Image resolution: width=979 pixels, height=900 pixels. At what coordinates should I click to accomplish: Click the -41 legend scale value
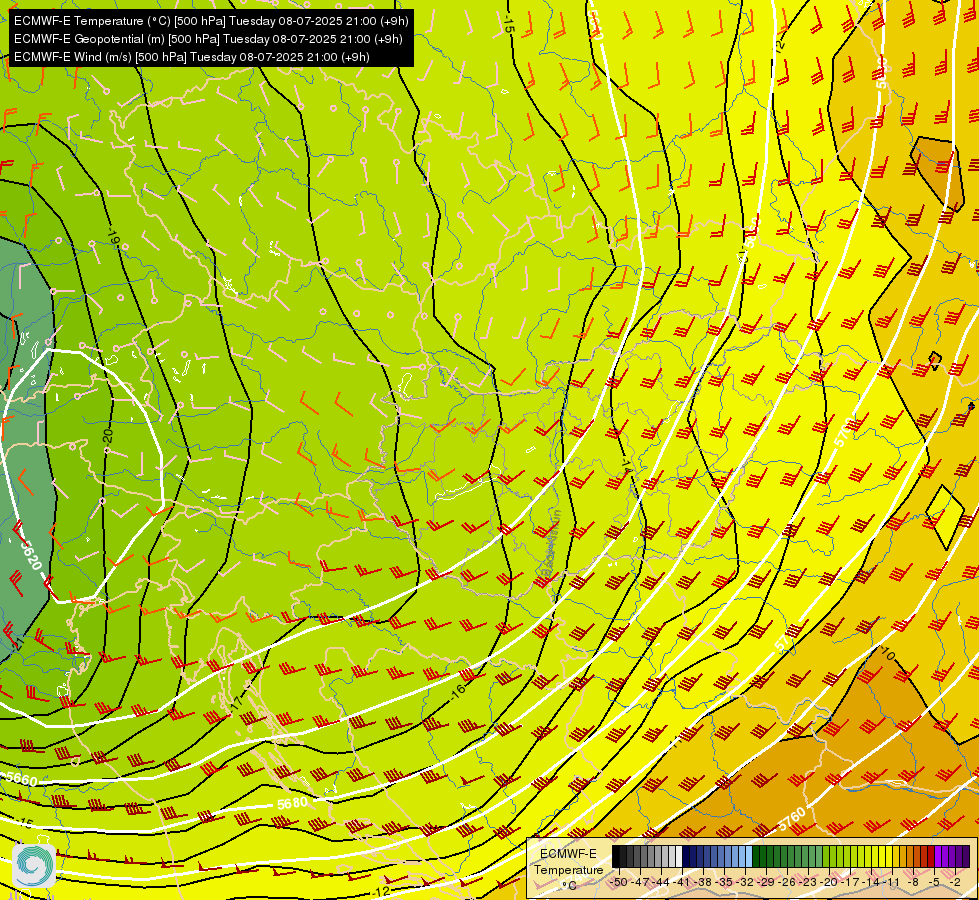tap(681, 882)
